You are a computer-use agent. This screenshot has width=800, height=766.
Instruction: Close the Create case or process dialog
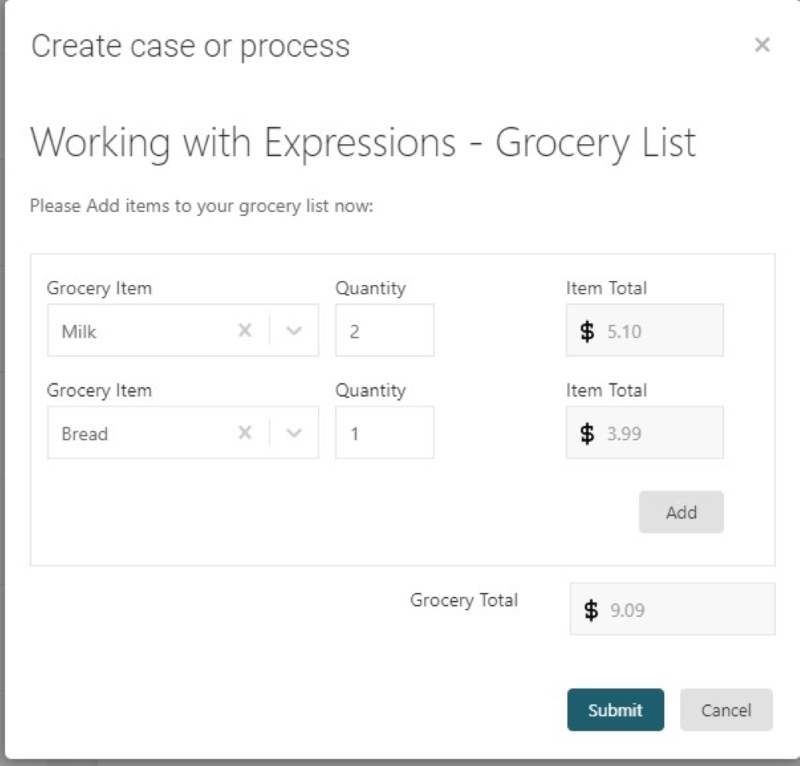(762, 45)
